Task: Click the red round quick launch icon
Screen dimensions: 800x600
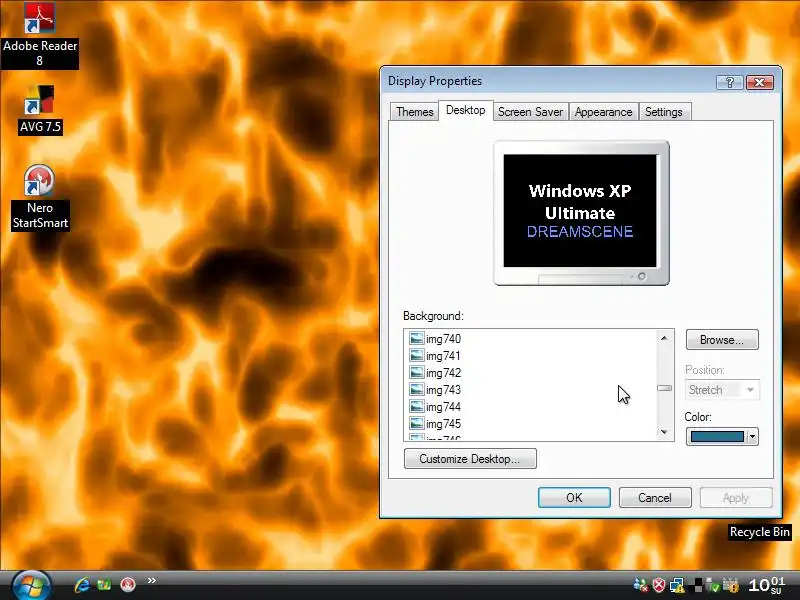Action: tap(128, 584)
